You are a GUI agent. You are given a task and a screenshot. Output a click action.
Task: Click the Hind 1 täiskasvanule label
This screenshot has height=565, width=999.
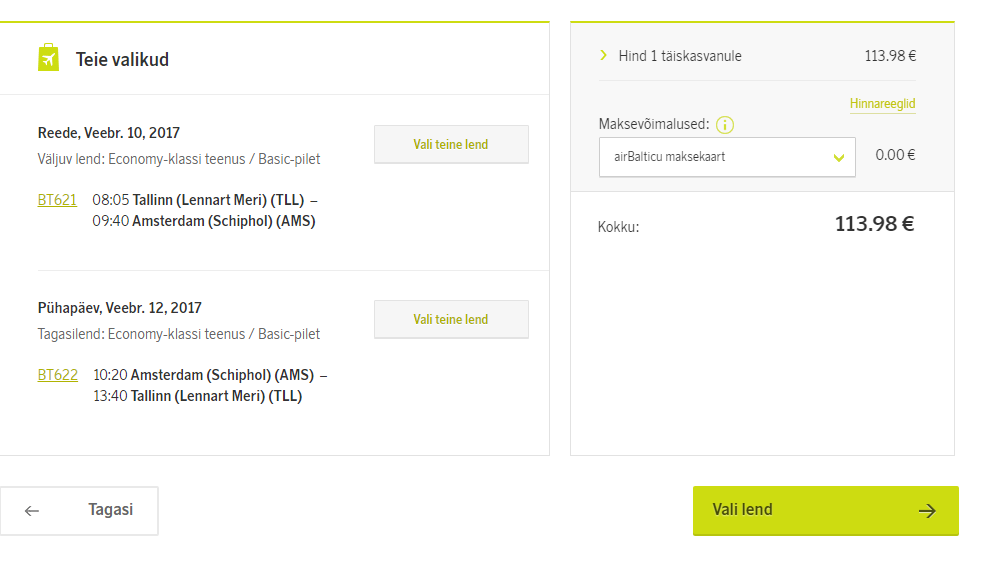coord(680,56)
